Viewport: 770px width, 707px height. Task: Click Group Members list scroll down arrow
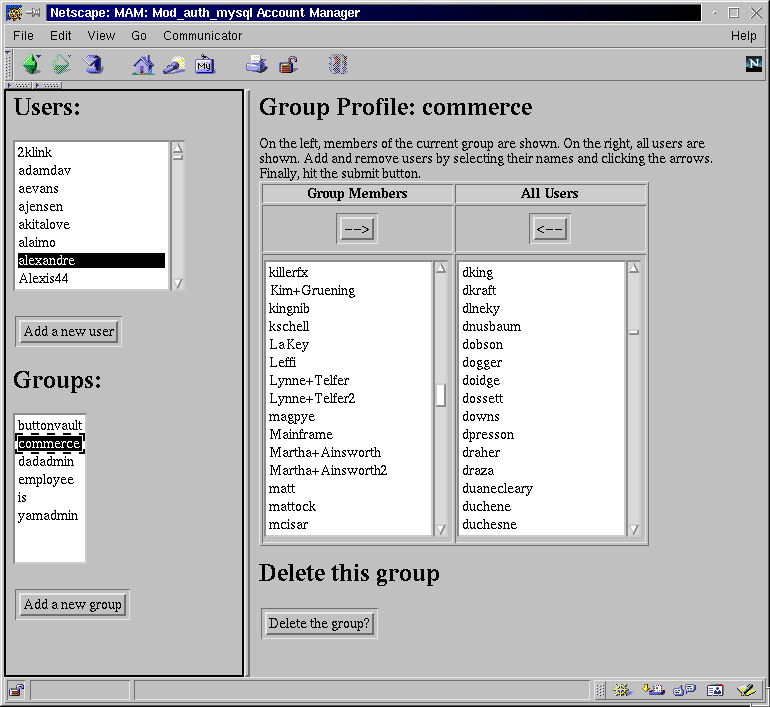(x=441, y=529)
